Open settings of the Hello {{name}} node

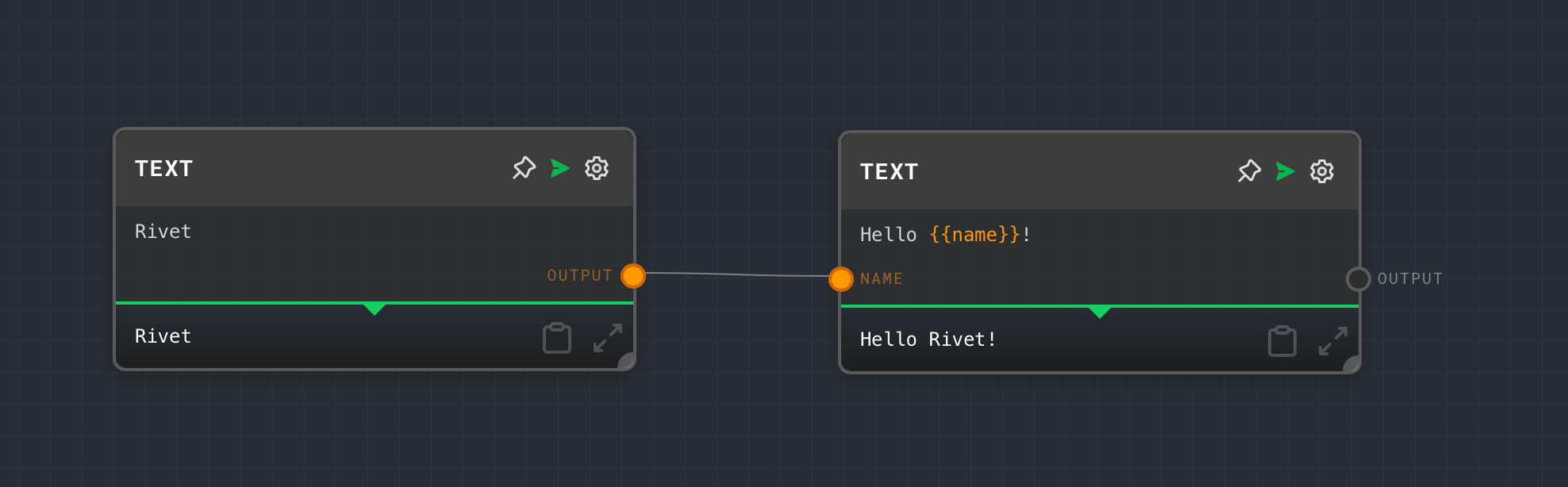point(1322,171)
